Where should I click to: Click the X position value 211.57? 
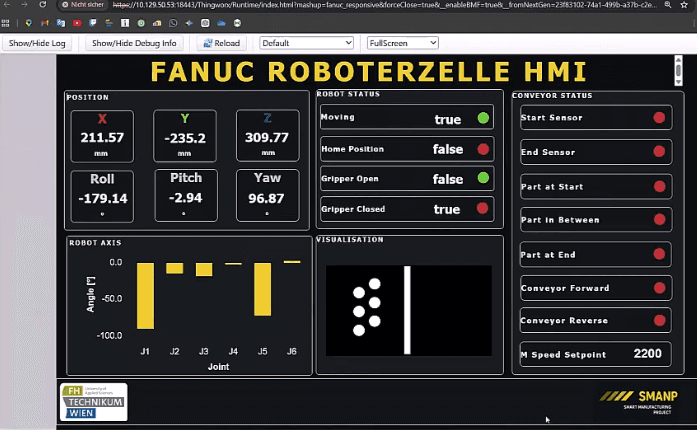point(102,137)
